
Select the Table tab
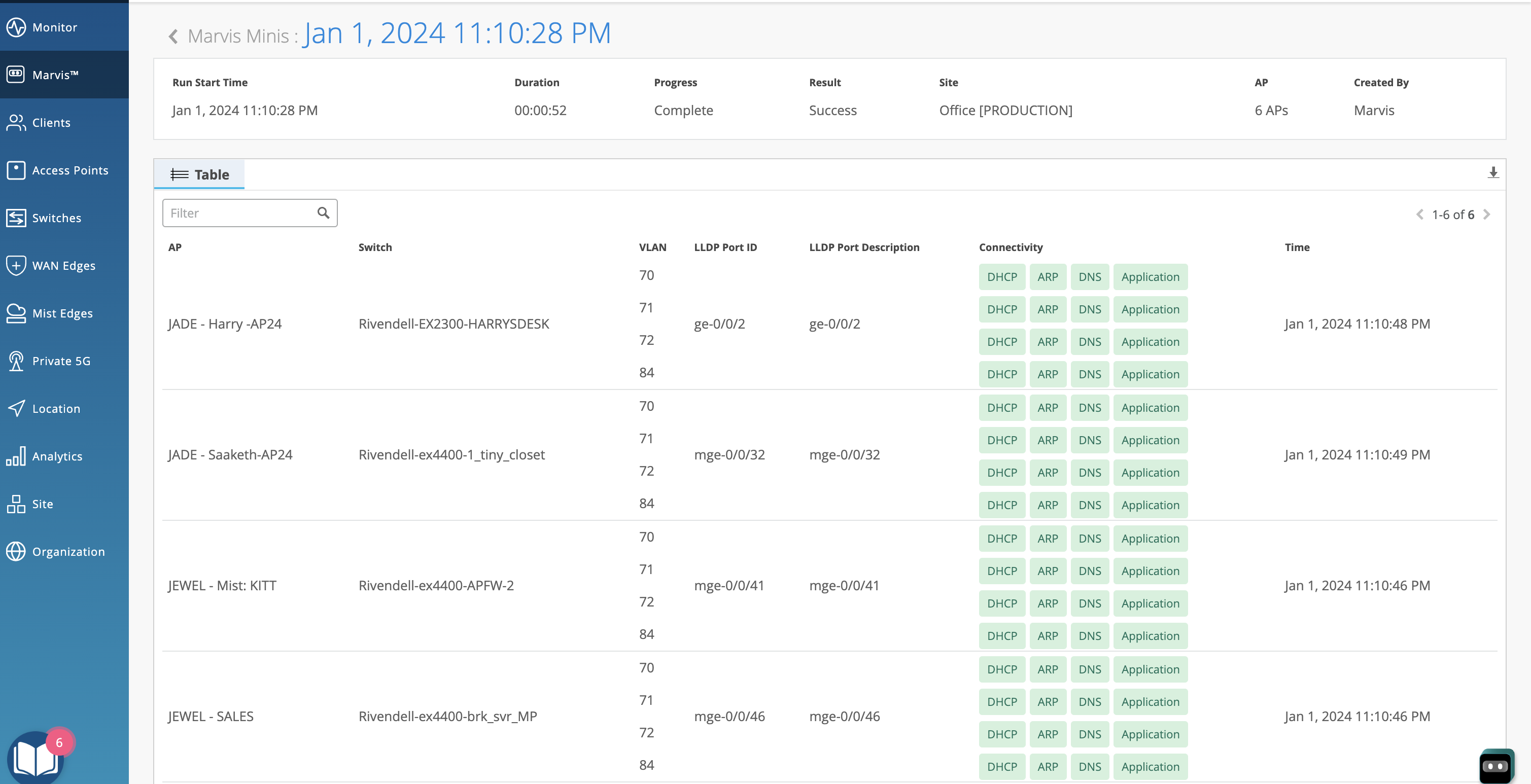point(200,174)
